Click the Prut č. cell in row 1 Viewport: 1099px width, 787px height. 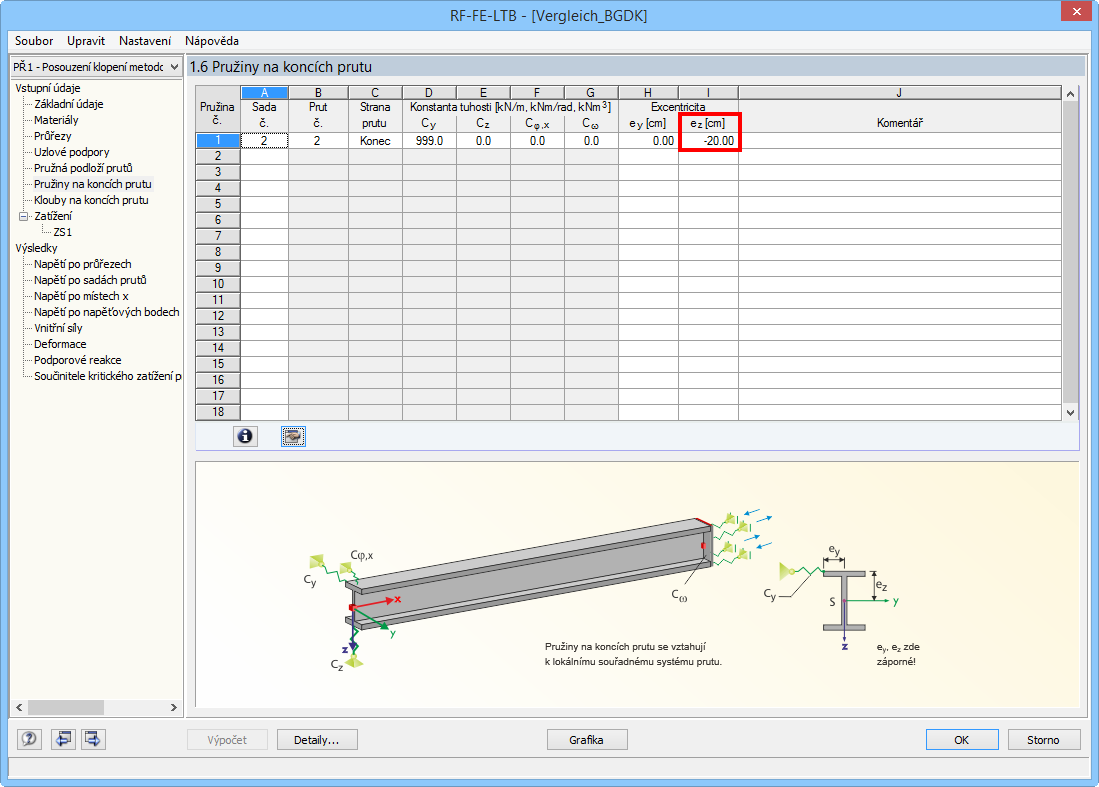pos(318,141)
